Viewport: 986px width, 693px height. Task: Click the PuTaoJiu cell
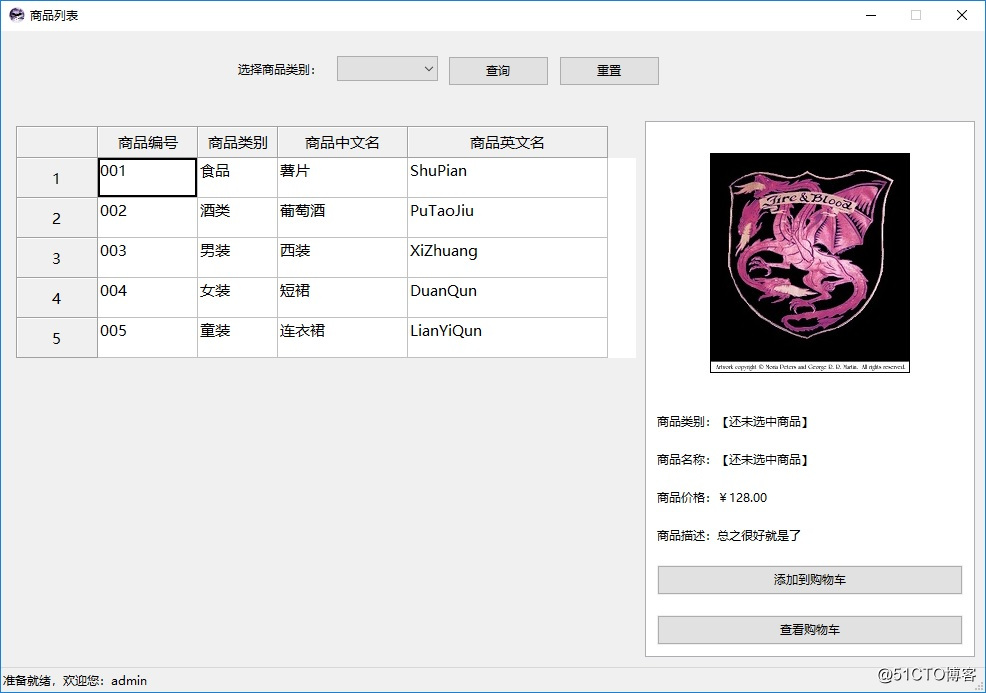pyautogui.click(x=507, y=218)
